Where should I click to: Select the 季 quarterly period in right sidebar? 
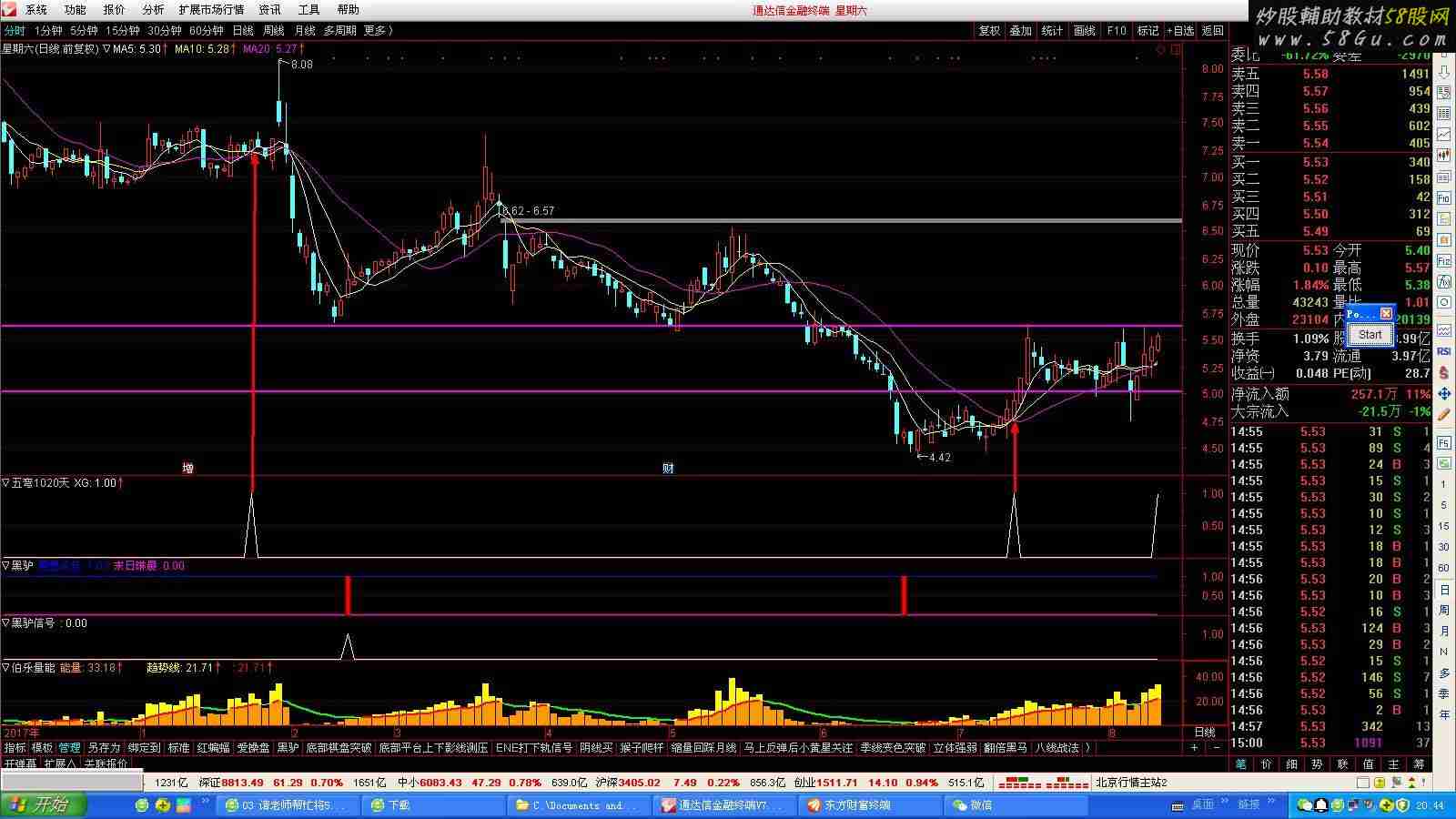(x=1444, y=693)
